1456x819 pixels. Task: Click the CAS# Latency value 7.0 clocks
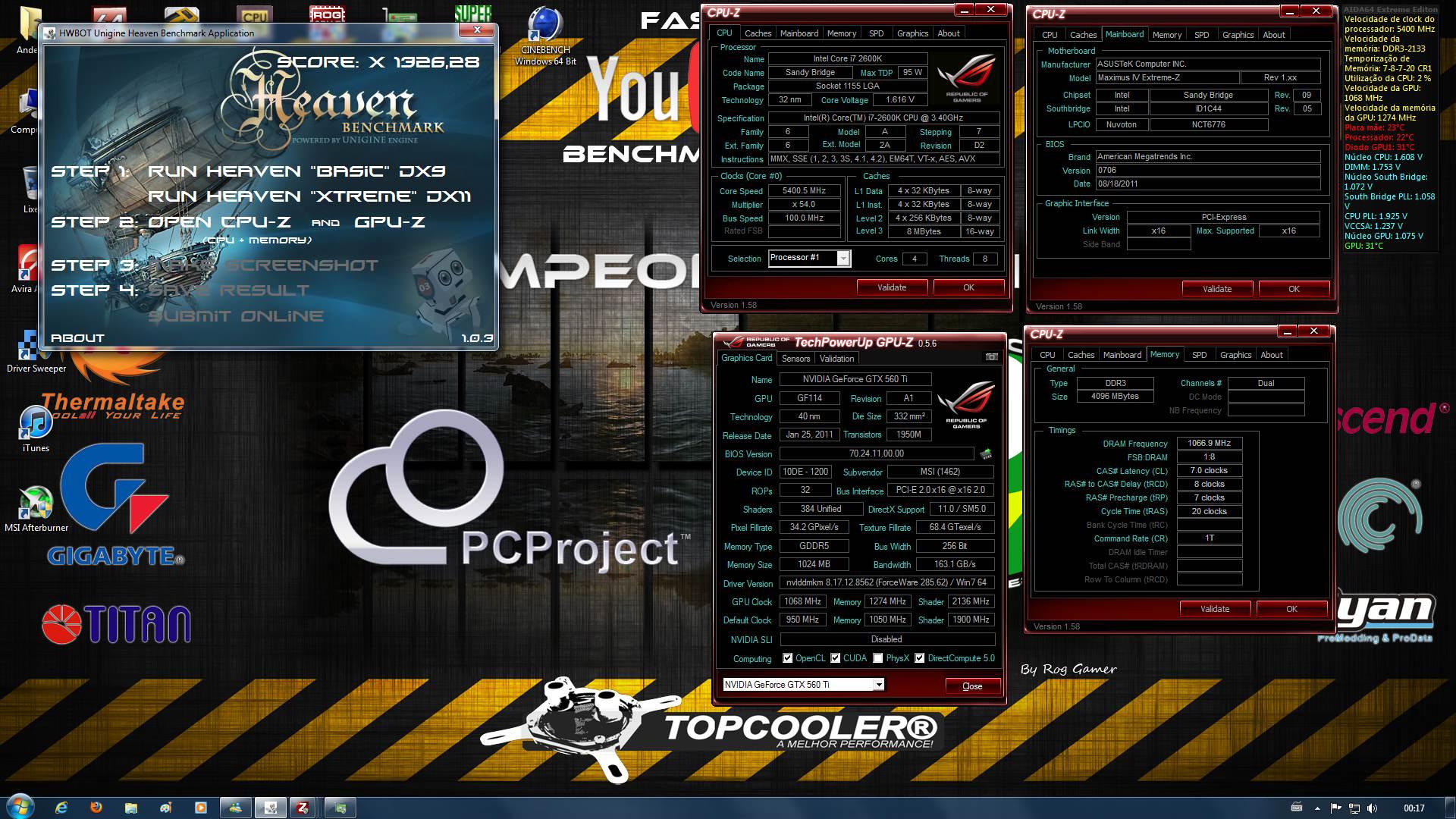tap(1210, 471)
